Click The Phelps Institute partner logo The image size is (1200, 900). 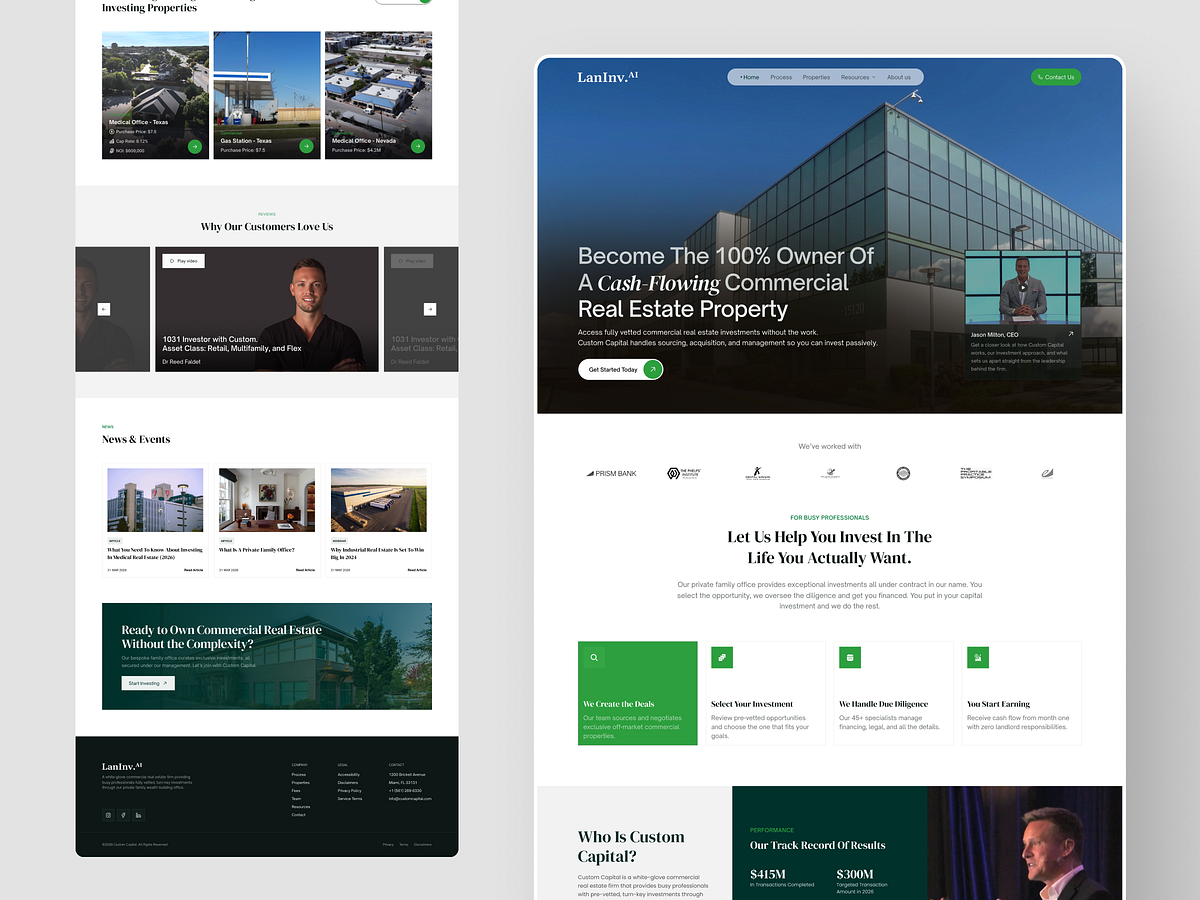684,473
